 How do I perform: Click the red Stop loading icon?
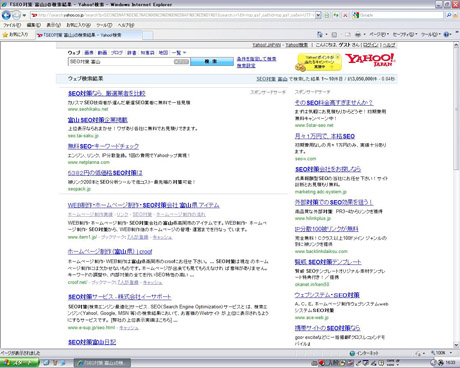click(x=345, y=15)
